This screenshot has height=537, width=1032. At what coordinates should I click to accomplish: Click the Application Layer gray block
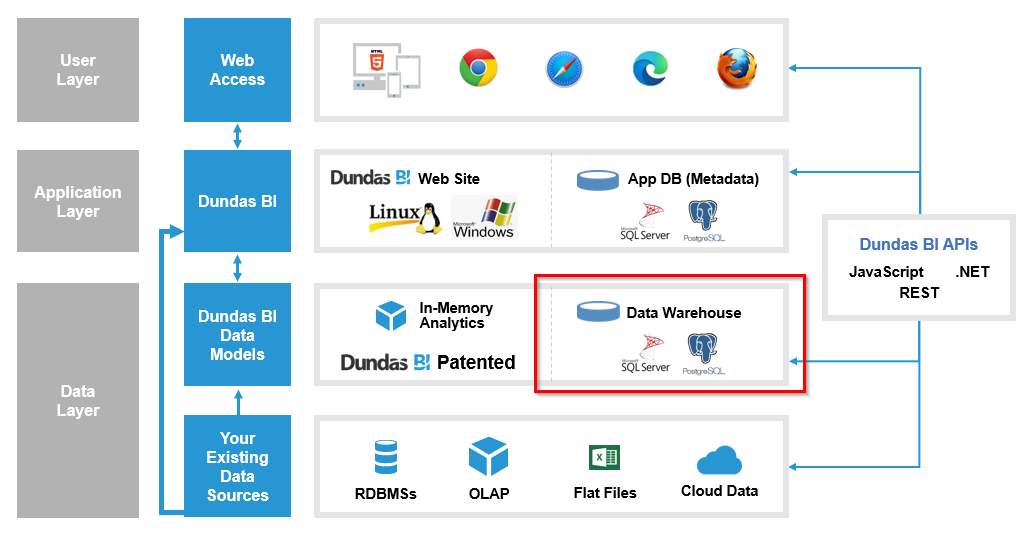click(78, 201)
